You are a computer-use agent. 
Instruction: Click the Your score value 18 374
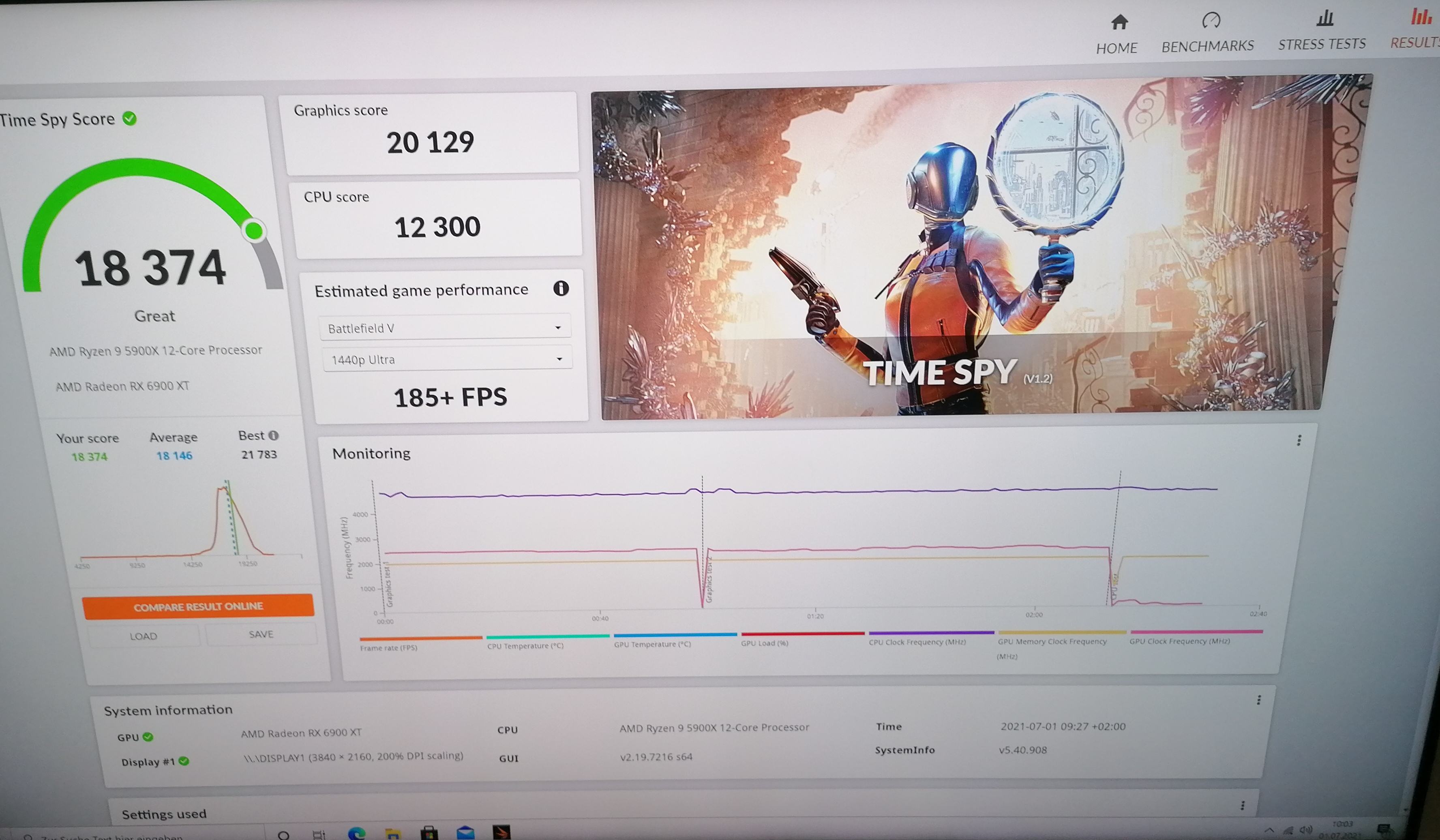click(x=89, y=456)
